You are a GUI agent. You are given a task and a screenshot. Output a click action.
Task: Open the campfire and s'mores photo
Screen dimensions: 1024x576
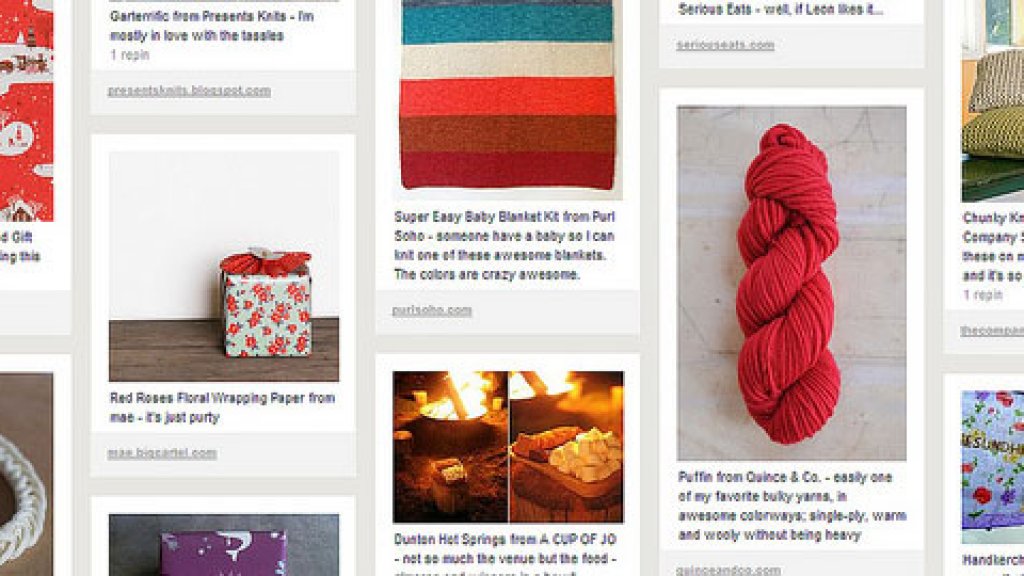[x=508, y=447]
